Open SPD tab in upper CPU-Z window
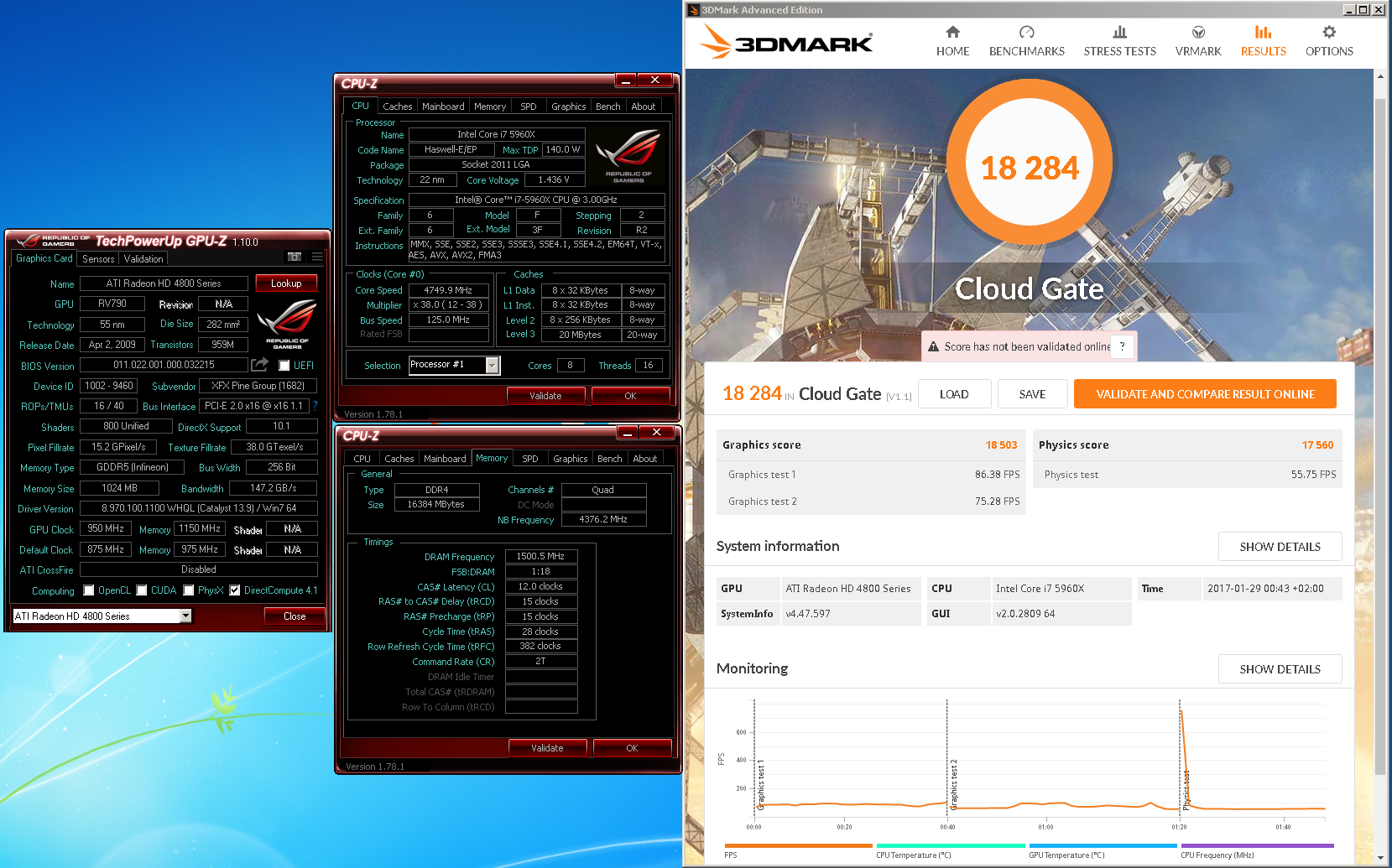Viewport: 1392px width, 868px height. (x=528, y=107)
